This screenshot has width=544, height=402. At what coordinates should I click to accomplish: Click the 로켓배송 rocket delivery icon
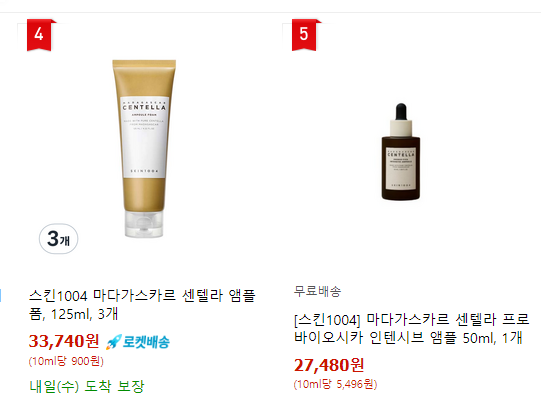pos(113,342)
